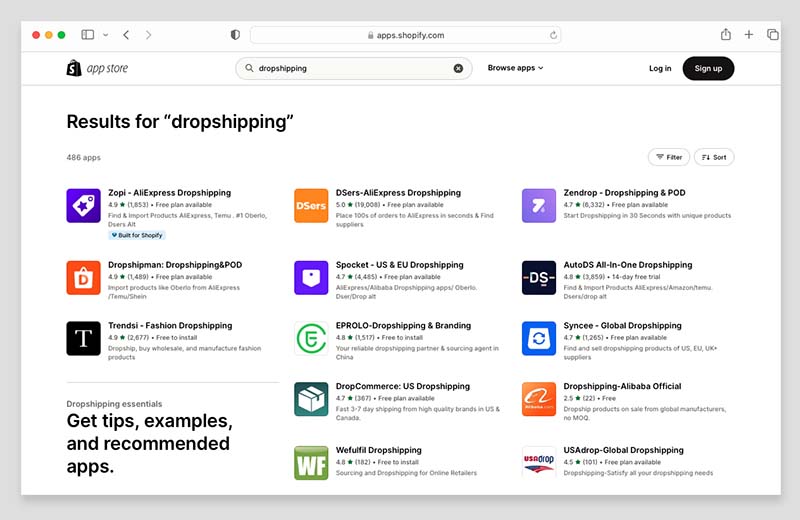Show the Safari tab overview
800x520 pixels.
click(x=772, y=35)
